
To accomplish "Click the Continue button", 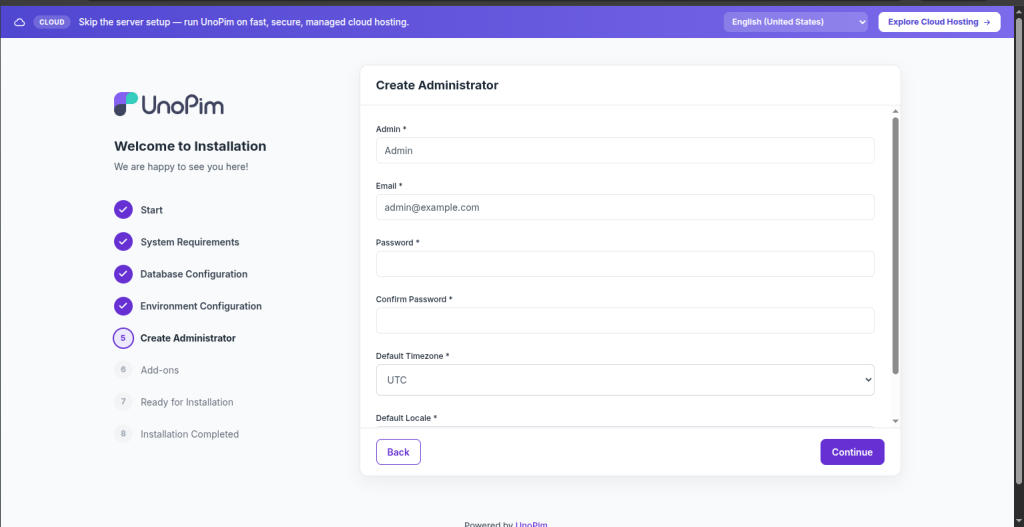I will point(852,452).
